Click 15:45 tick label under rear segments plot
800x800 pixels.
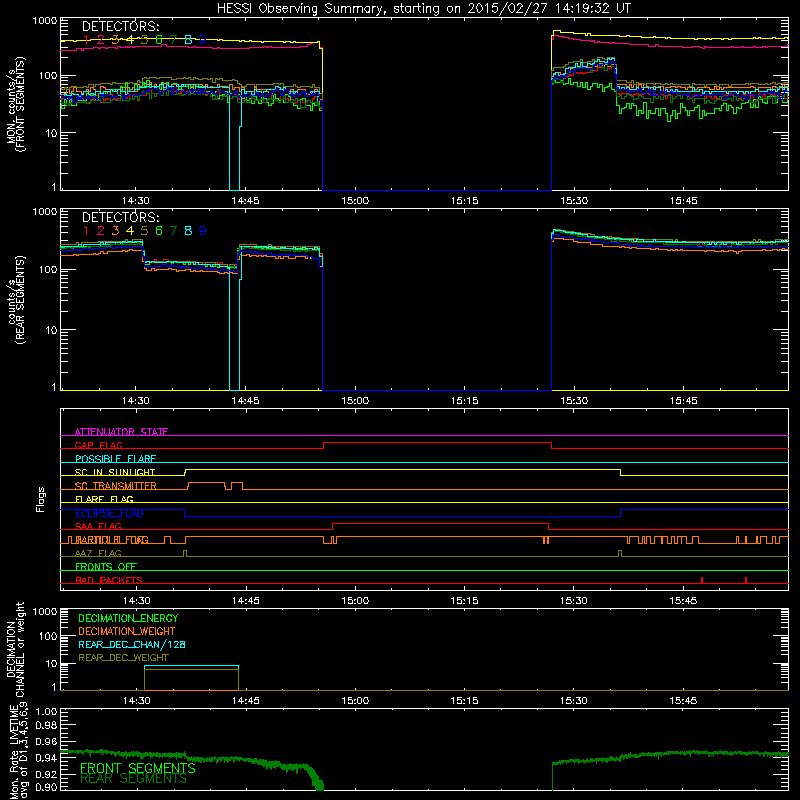pos(684,401)
